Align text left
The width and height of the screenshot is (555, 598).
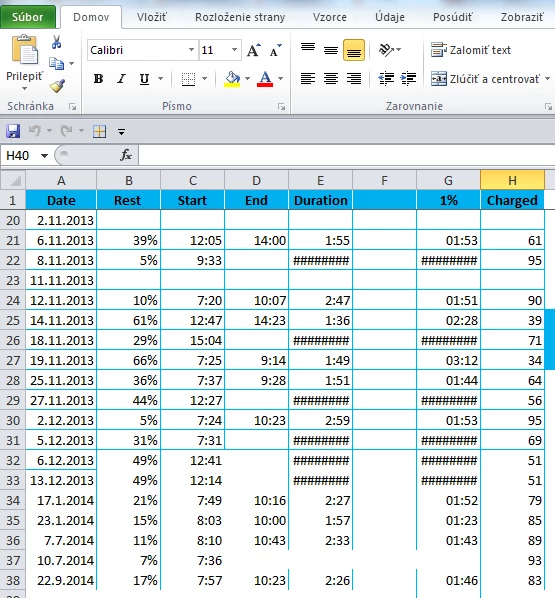[308, 79]
